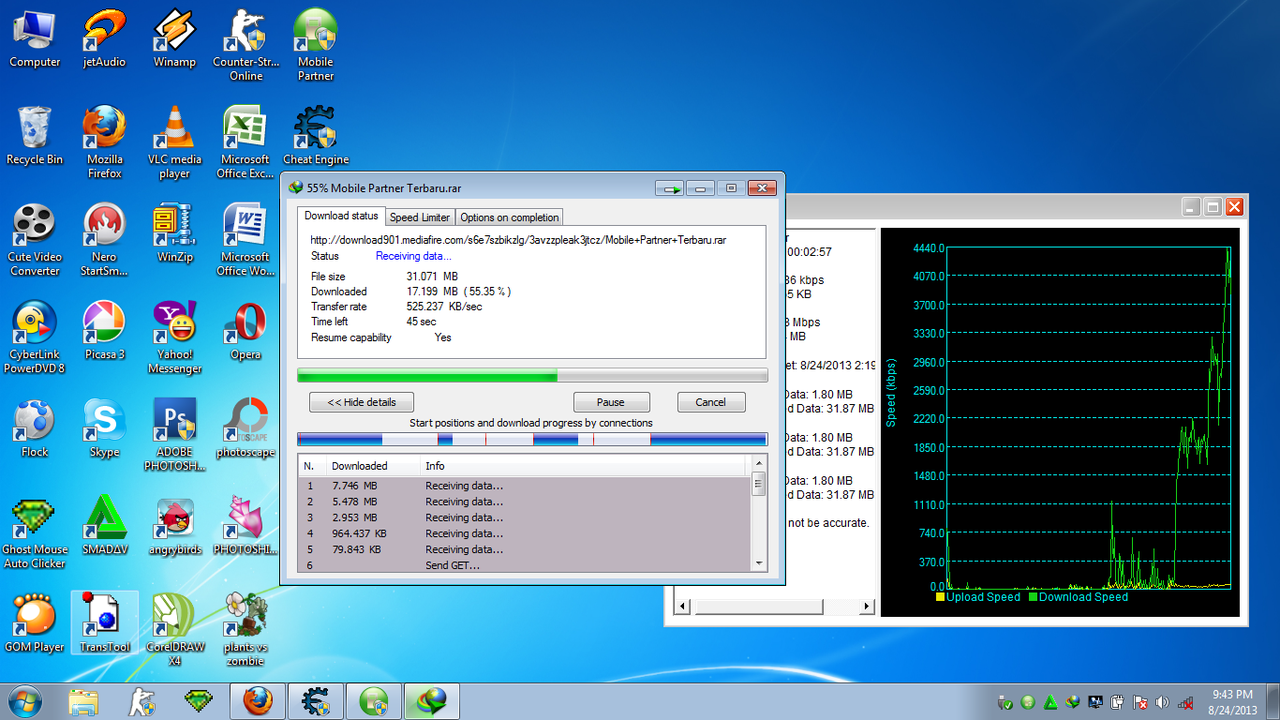Open Mobile Partner from the taskbar
Image resolution: width=1280 pixels, height=720 pixels.
pos(373,702)
